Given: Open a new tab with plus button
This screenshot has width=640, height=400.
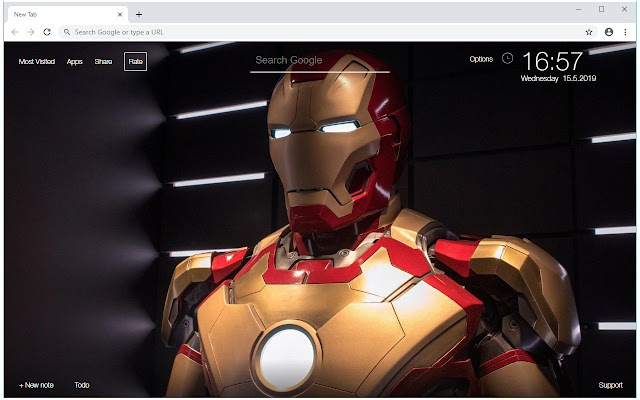Looking at the screenshot, I should tap(139, 15).
